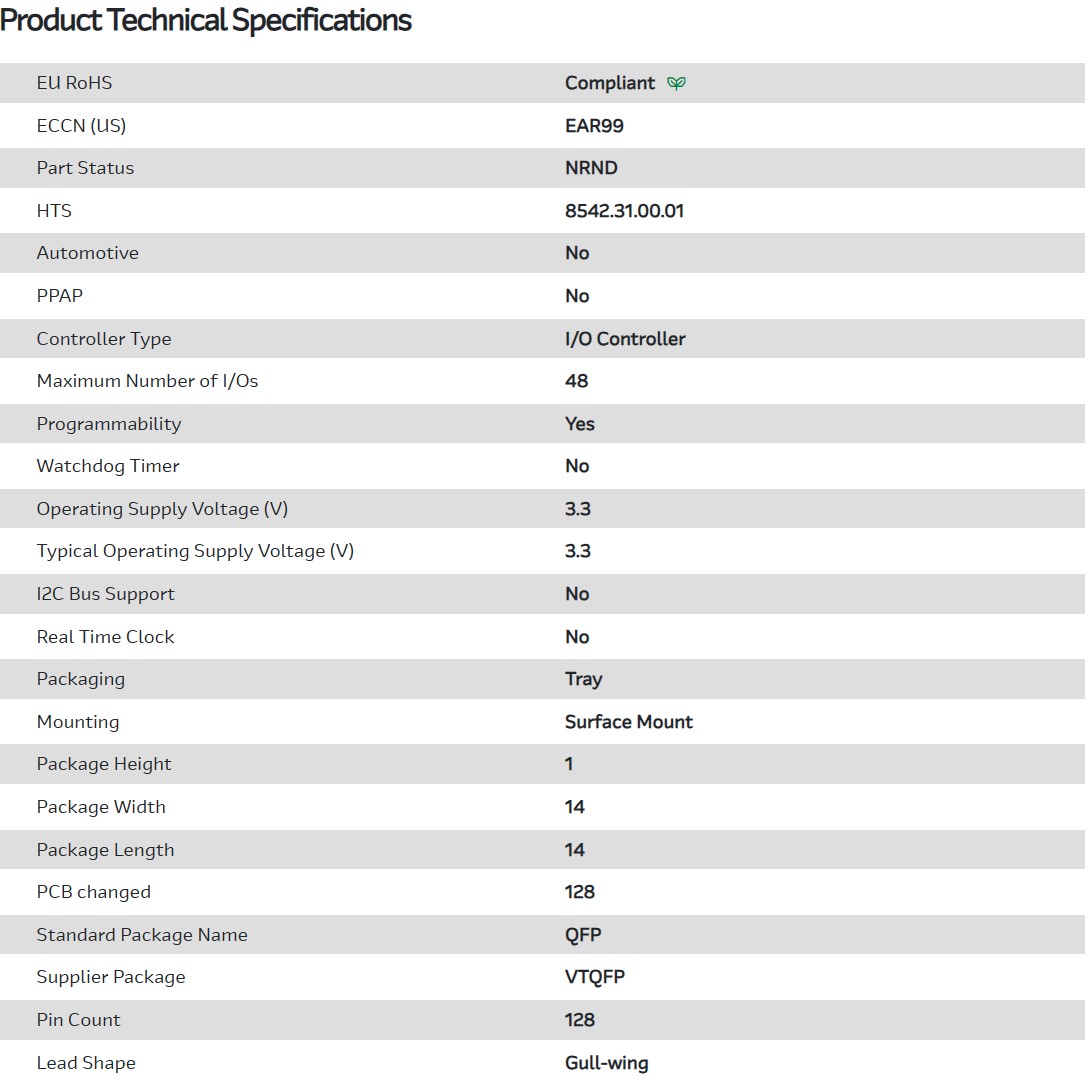Screen dimensions: 1085x1079
Task: Select the I/O Controller value
Action: 625,339
